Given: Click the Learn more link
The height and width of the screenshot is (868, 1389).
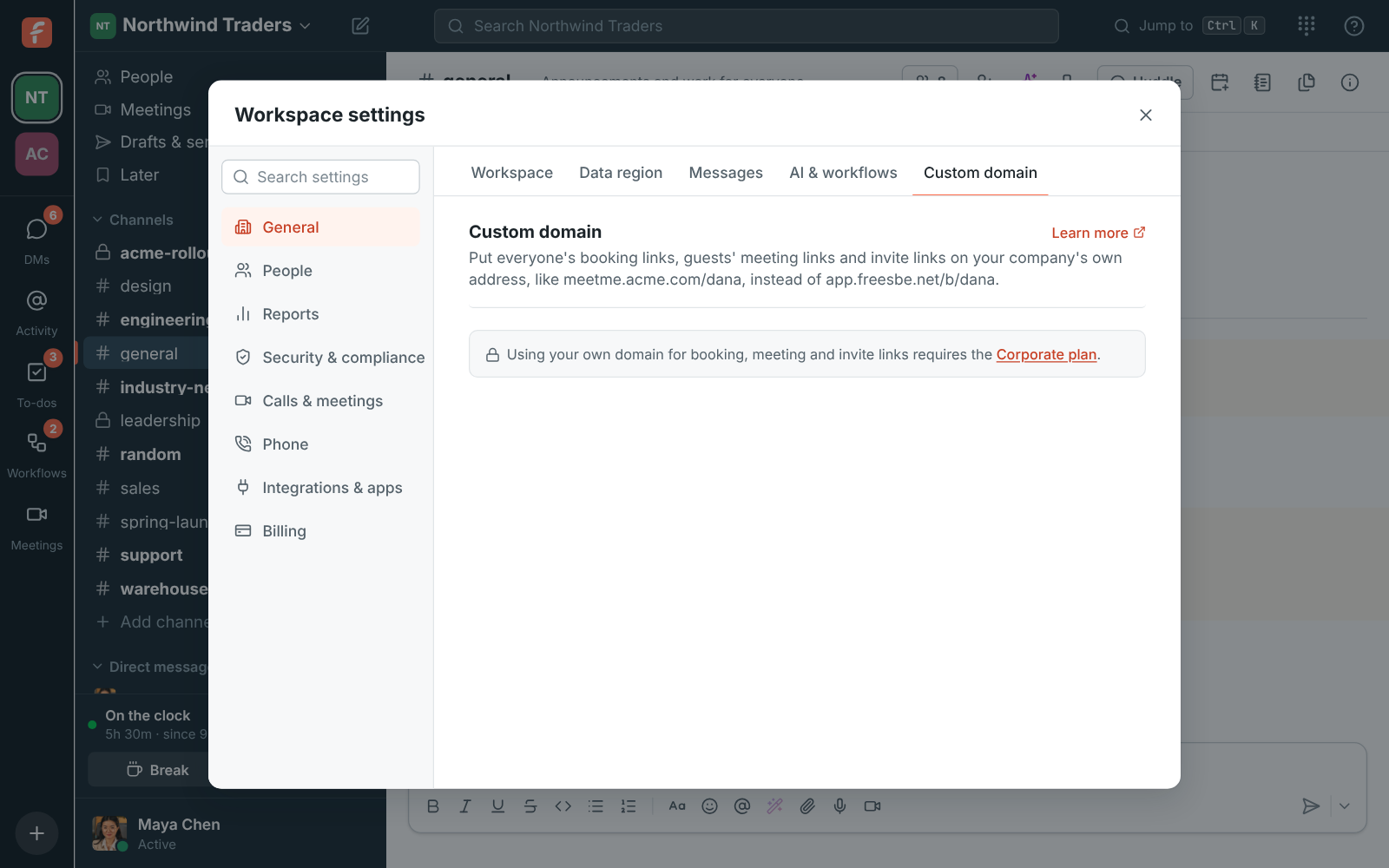Looking at the screenshot, I should pyautogui.click(x=1098, y=233).
